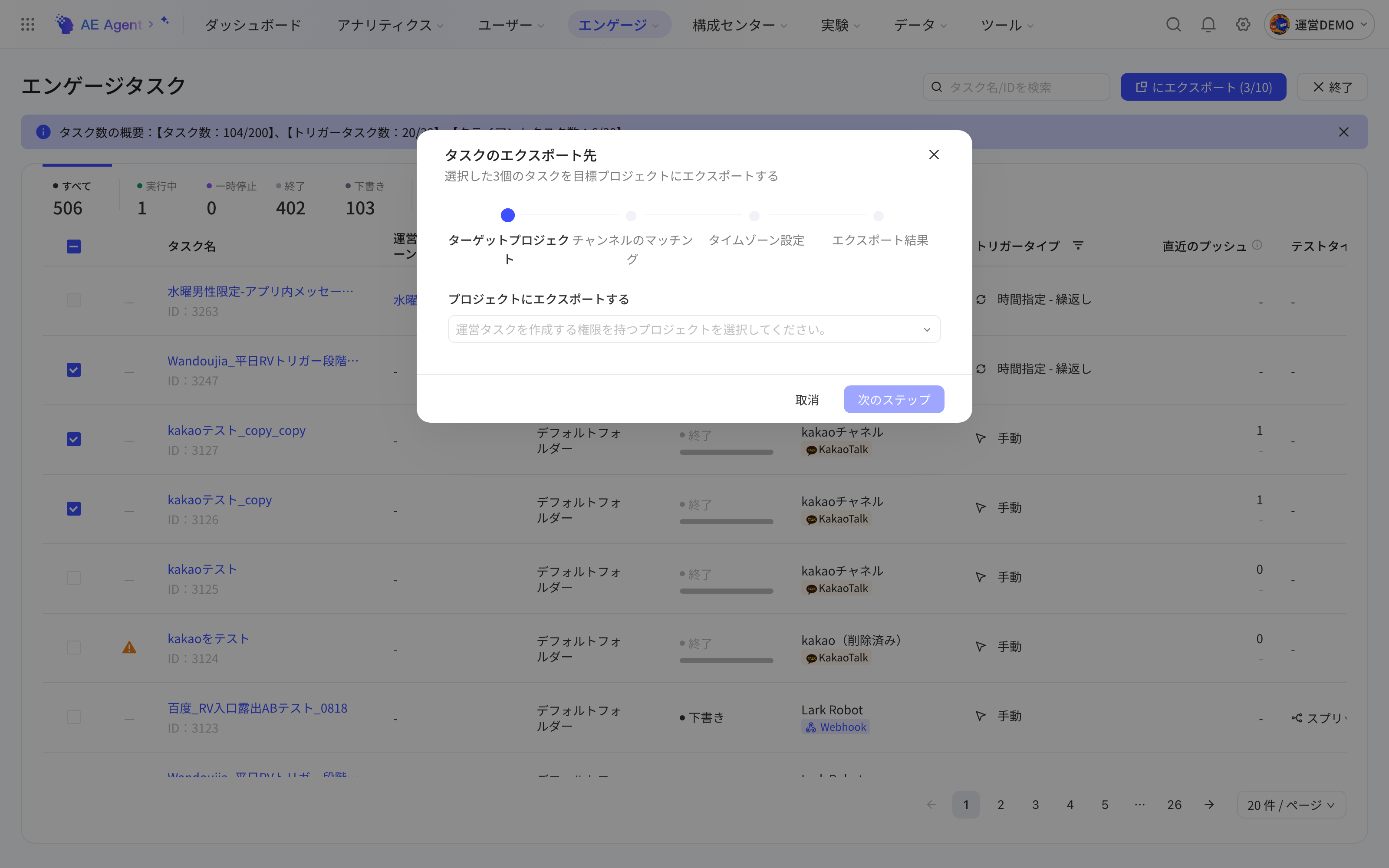Expand the アナリティクス menu
The image size is (1389, 868).
tap(390, 25)
